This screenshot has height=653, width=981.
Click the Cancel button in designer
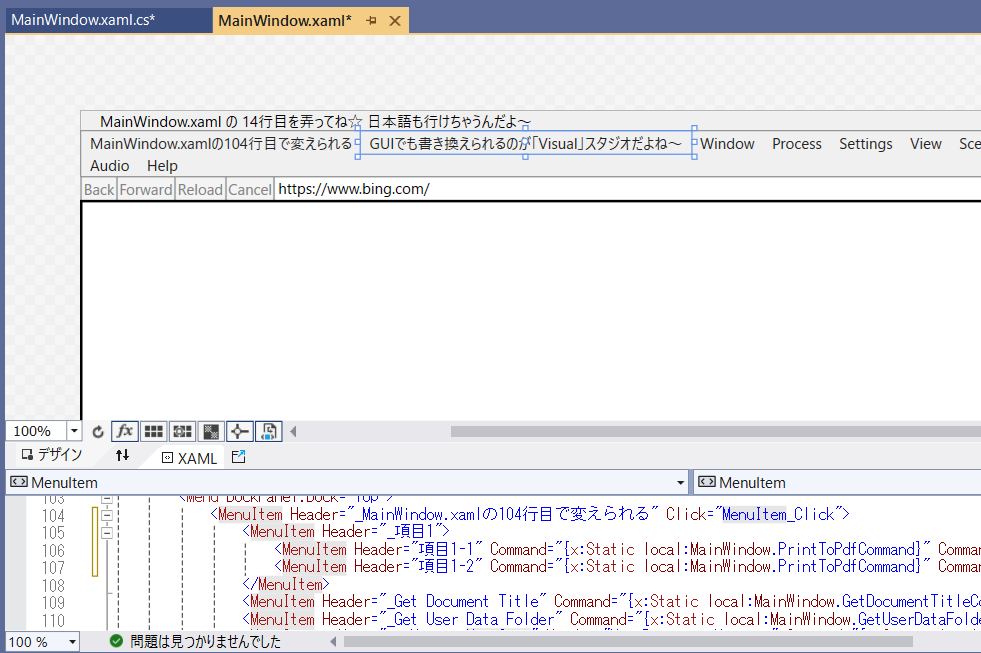(250, 190)
